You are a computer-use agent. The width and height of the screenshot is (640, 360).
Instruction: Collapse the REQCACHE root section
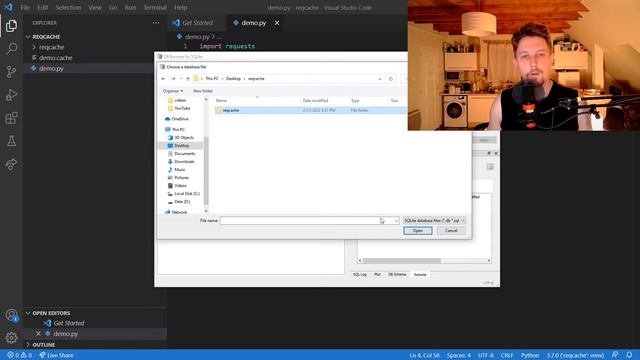[x=28, y=36]
